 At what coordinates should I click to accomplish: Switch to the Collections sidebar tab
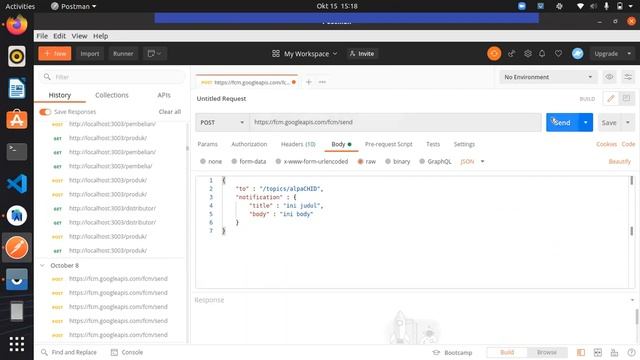coord(111,95)
